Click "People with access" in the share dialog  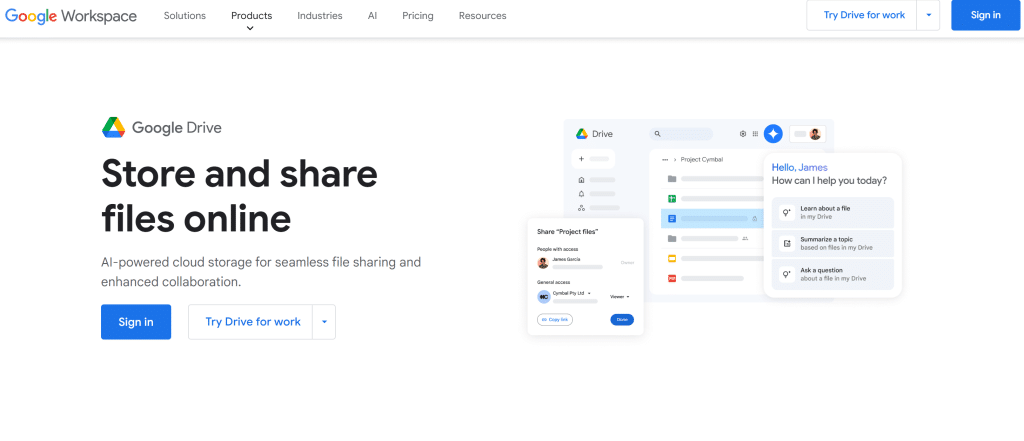(558, 249)
